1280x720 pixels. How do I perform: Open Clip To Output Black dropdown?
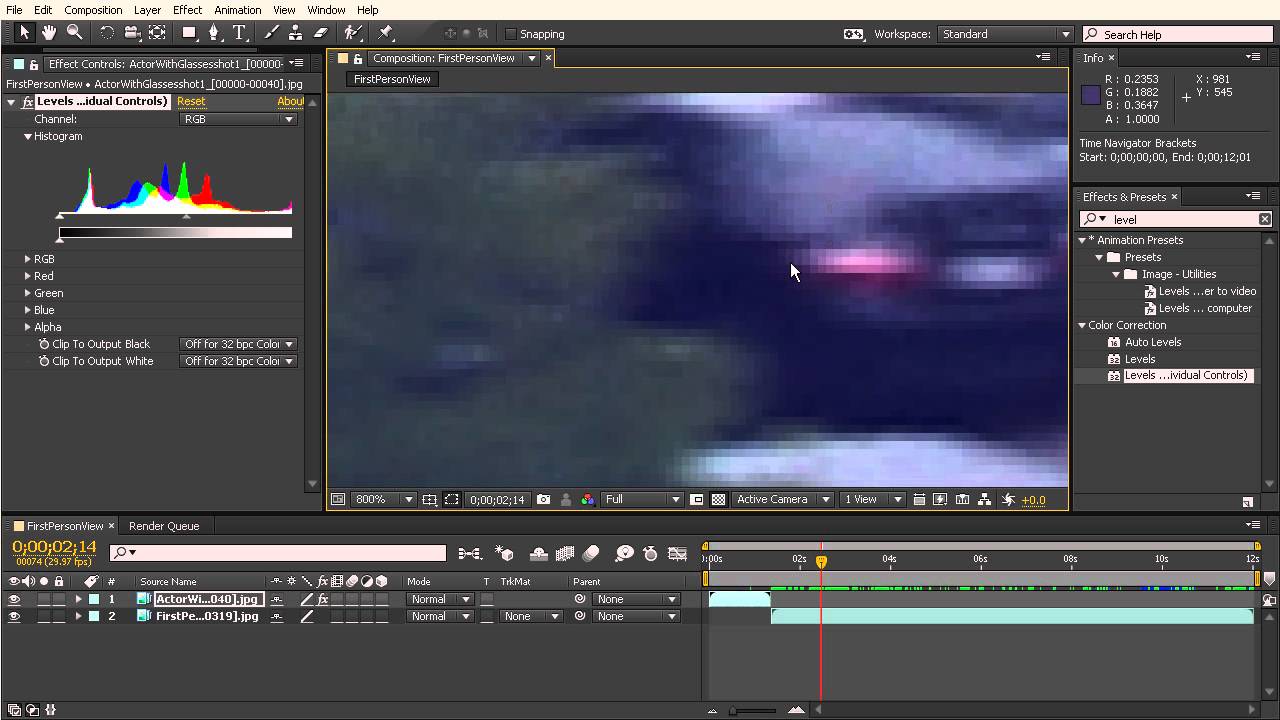239,344
